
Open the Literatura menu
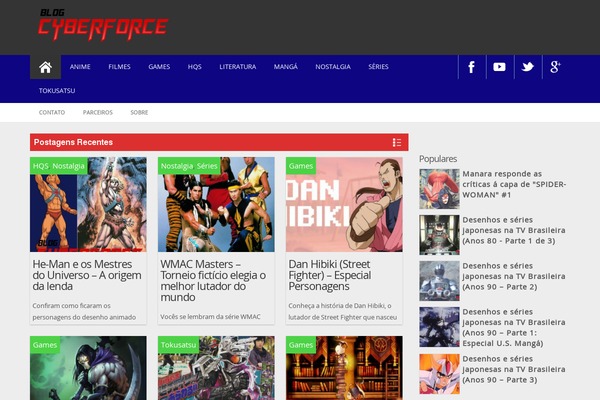point(238,67)
